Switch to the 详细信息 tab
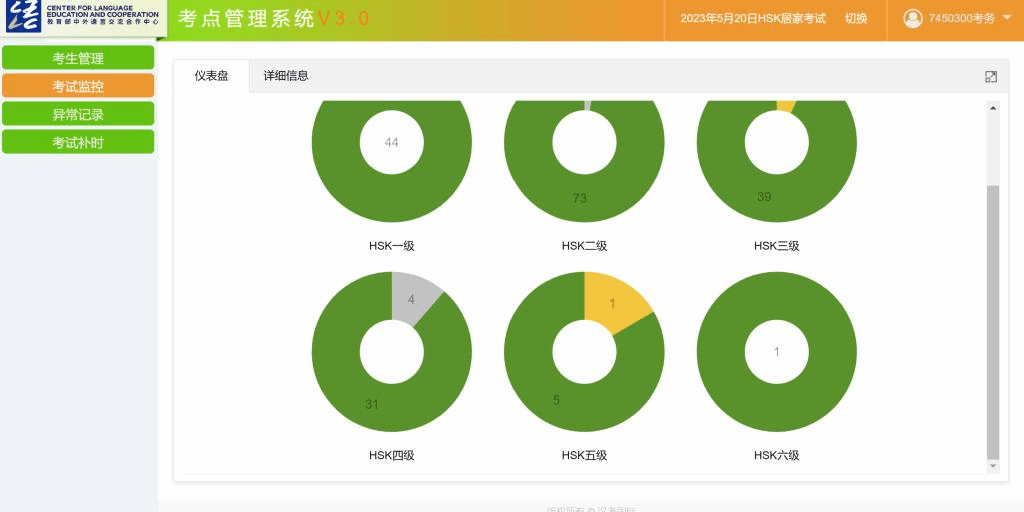 [286, 76]
